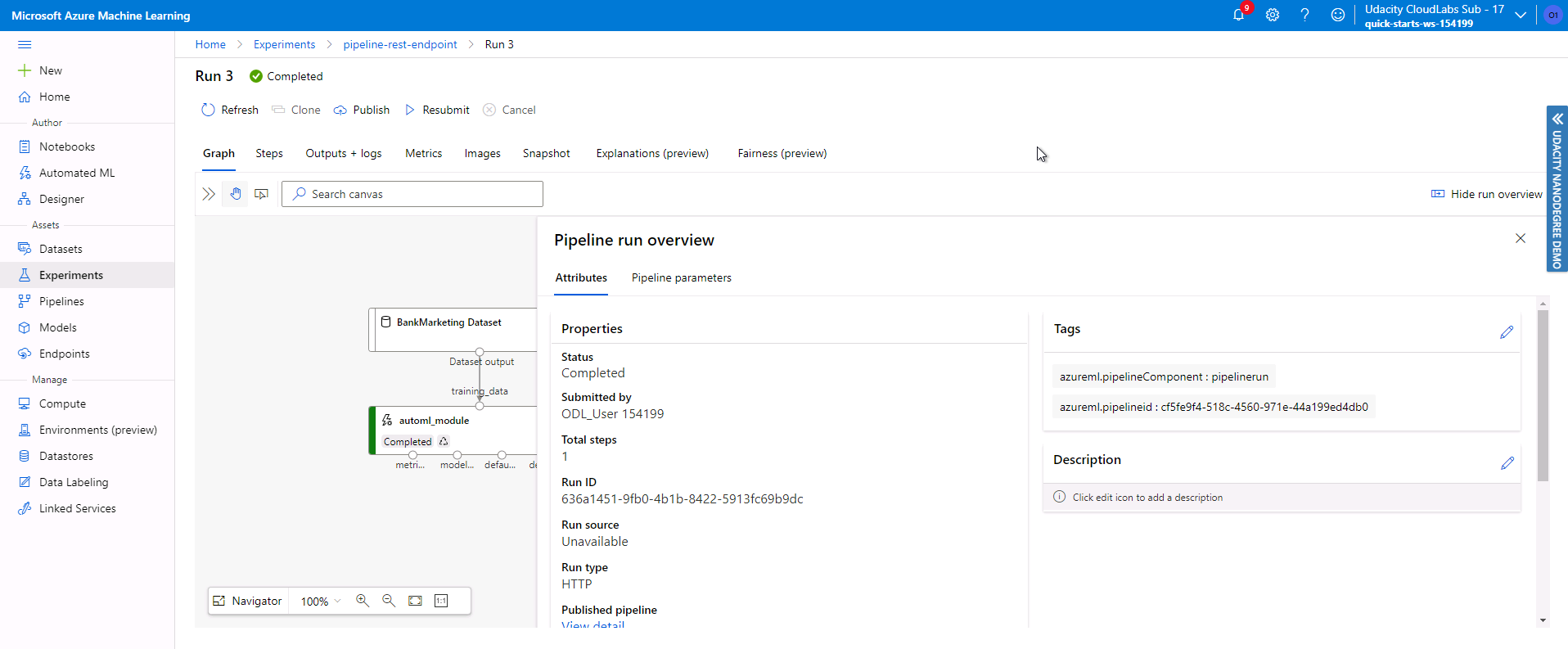This screenshot has height=649, width=1568.
Task: Open Designer in sidebar
Action: 87,199
